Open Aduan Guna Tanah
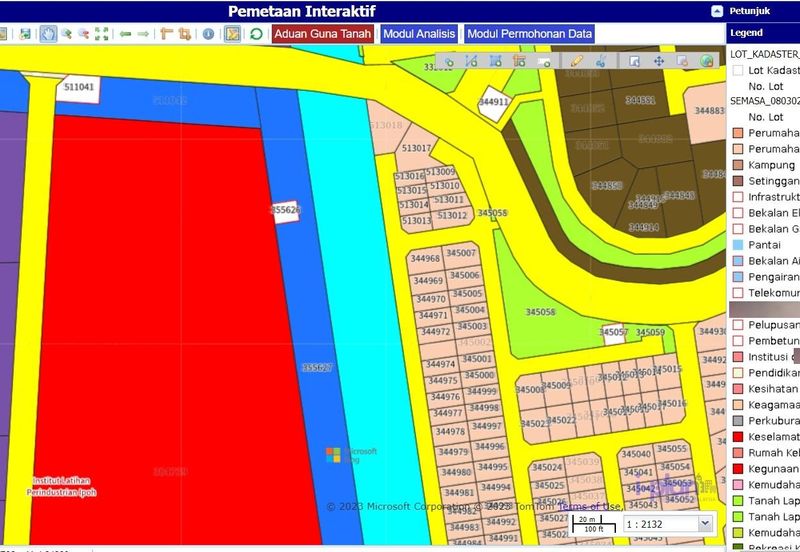The height and width of the screenshot is (552, 800). (x=322, y=34)
